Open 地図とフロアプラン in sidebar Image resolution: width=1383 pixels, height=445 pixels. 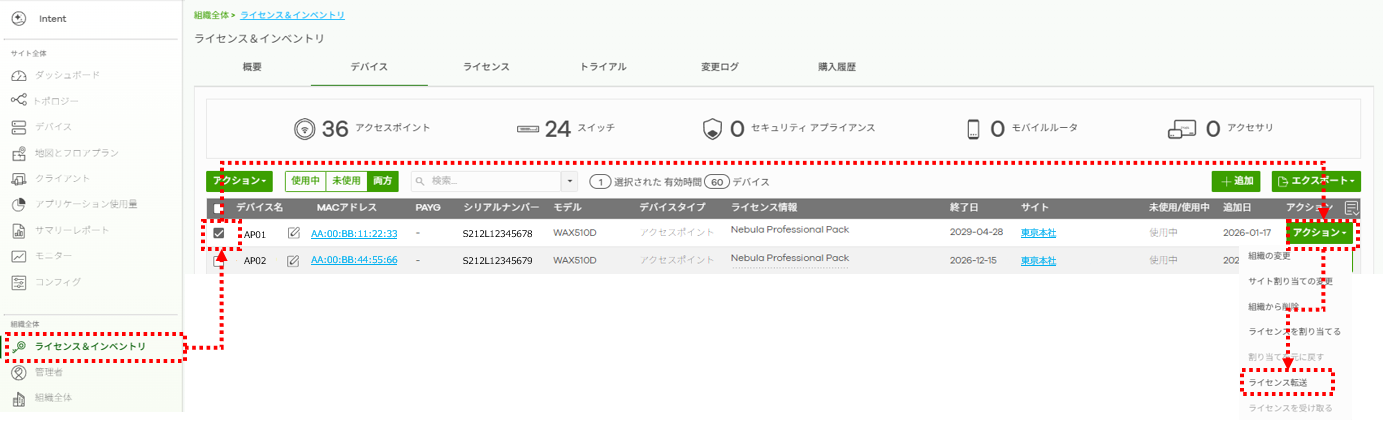point(77,153)
